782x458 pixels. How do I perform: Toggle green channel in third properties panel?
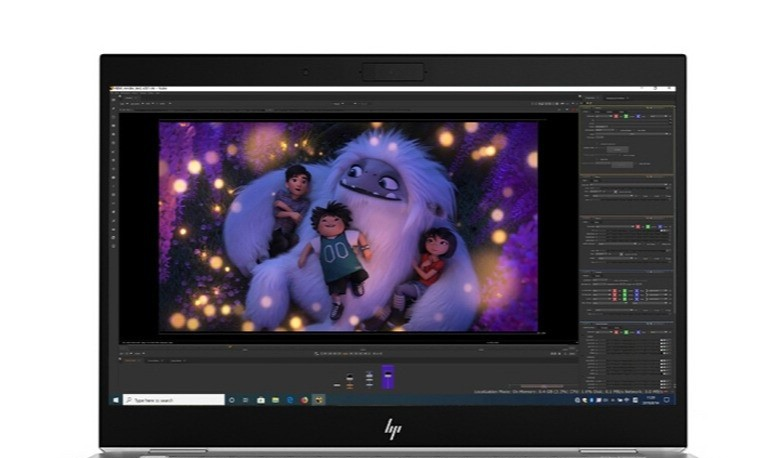648,227
